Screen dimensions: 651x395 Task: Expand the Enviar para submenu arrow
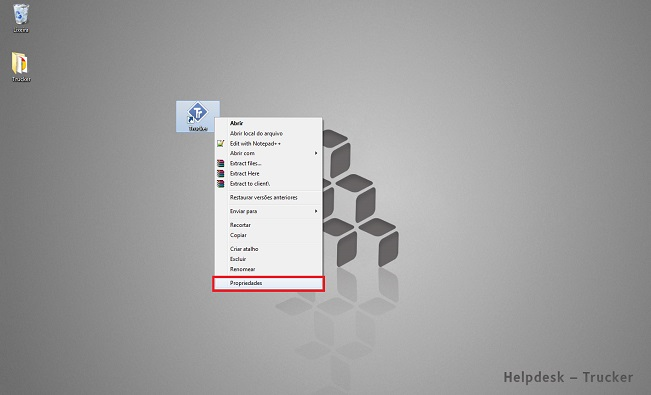(x=316, y=211)
